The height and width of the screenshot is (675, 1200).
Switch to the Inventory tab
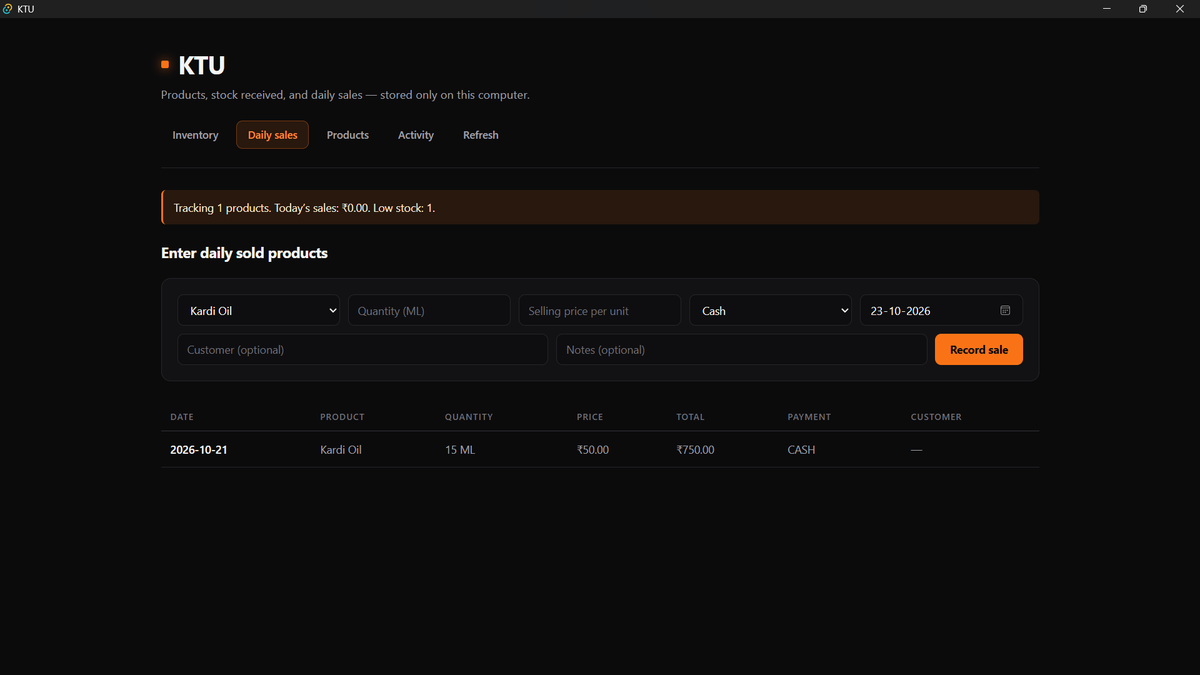pos(195,135)
